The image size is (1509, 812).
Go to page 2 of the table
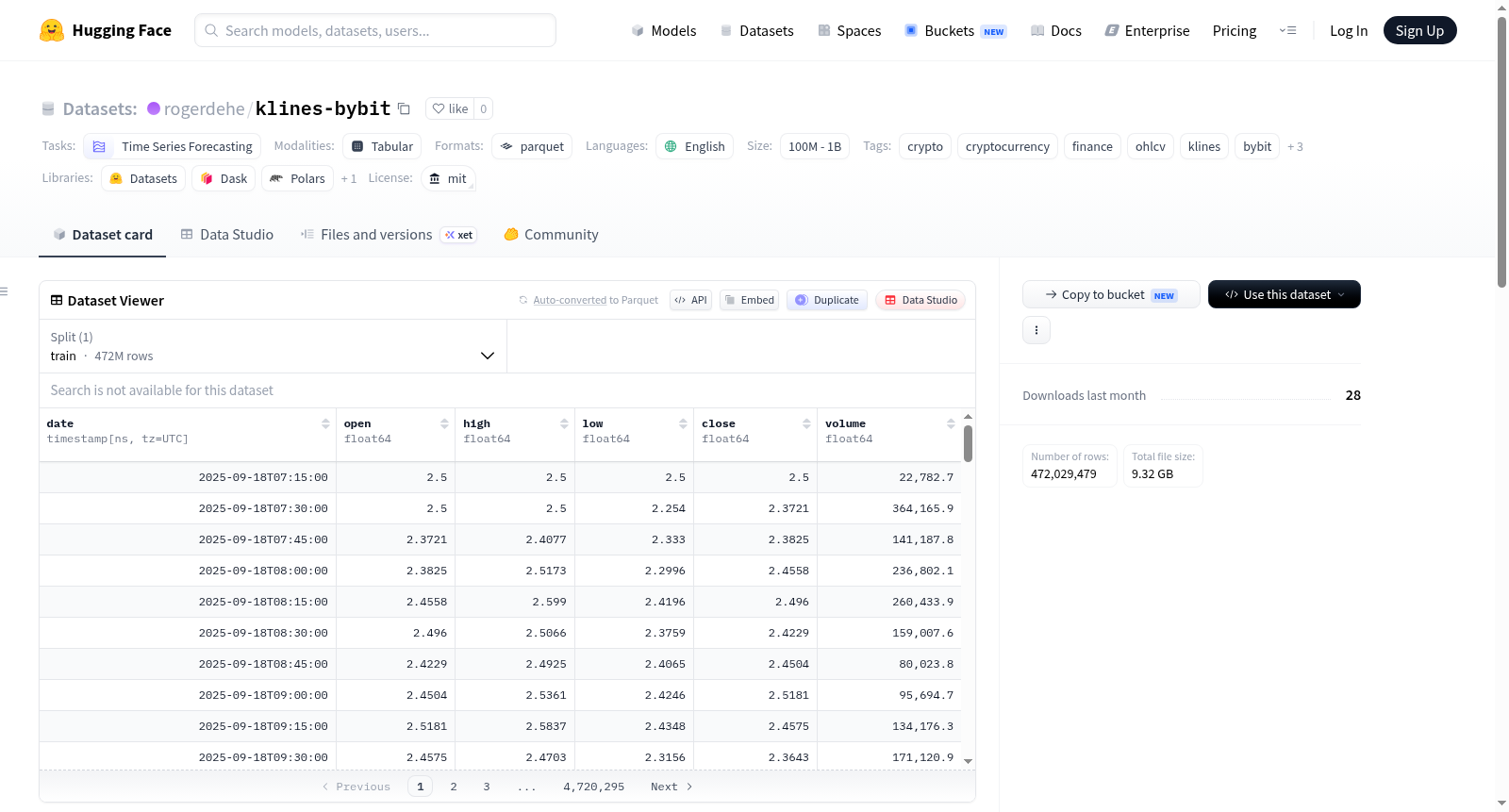[x=454, y=787]
